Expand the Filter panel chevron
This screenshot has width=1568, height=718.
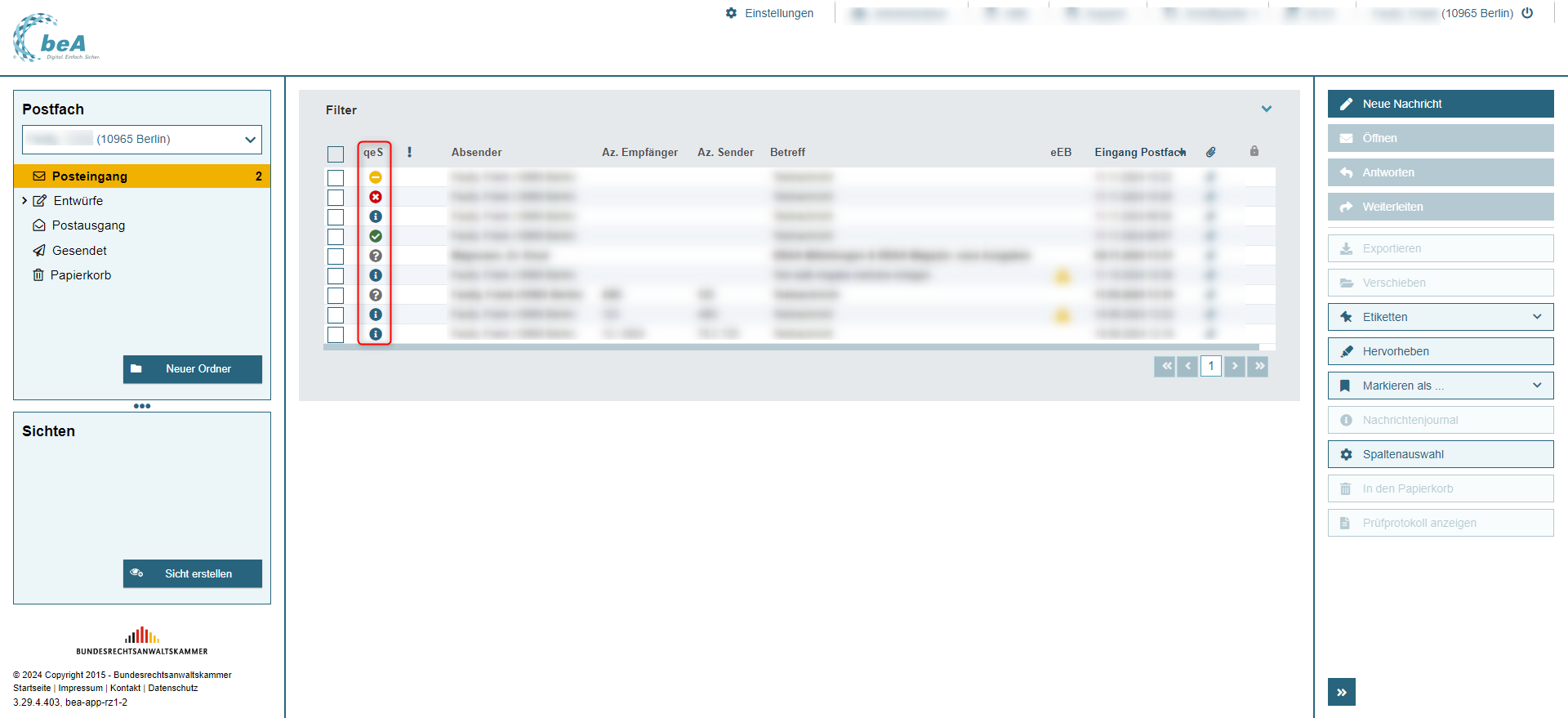click(x=1266, y=109)
